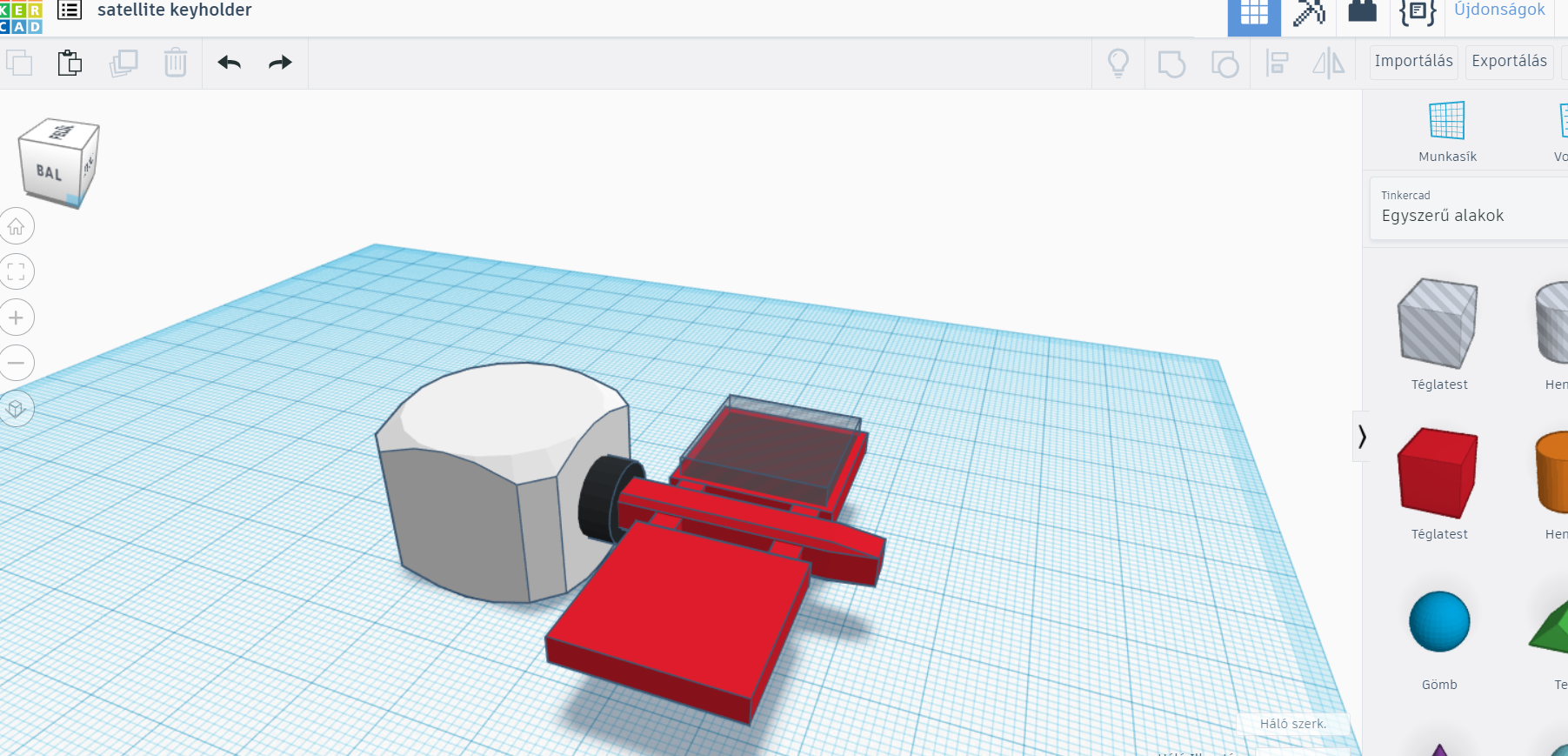Open the Egyszerű alakok shapes dropdown

[1470, 209]
